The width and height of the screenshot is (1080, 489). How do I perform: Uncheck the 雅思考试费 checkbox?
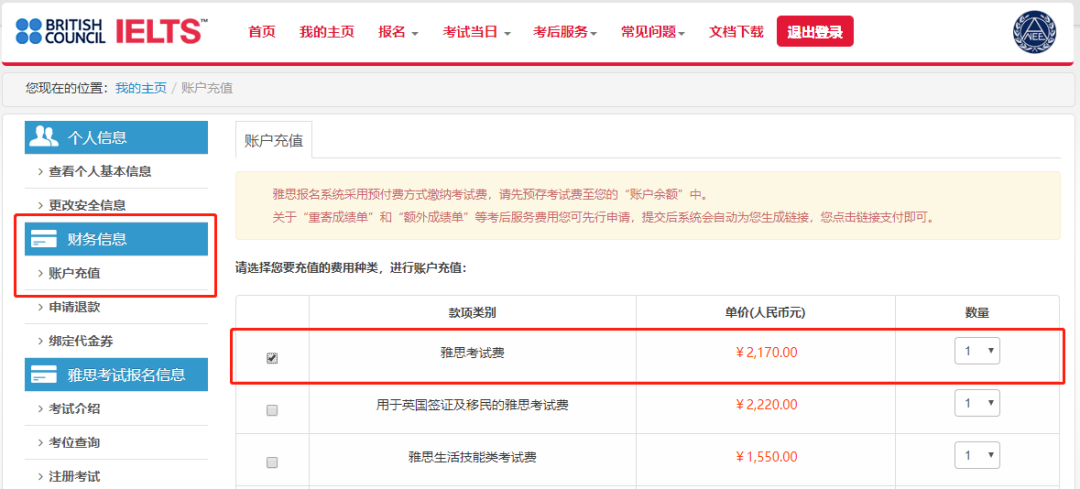pyautogui.click(x=272, y=358)
